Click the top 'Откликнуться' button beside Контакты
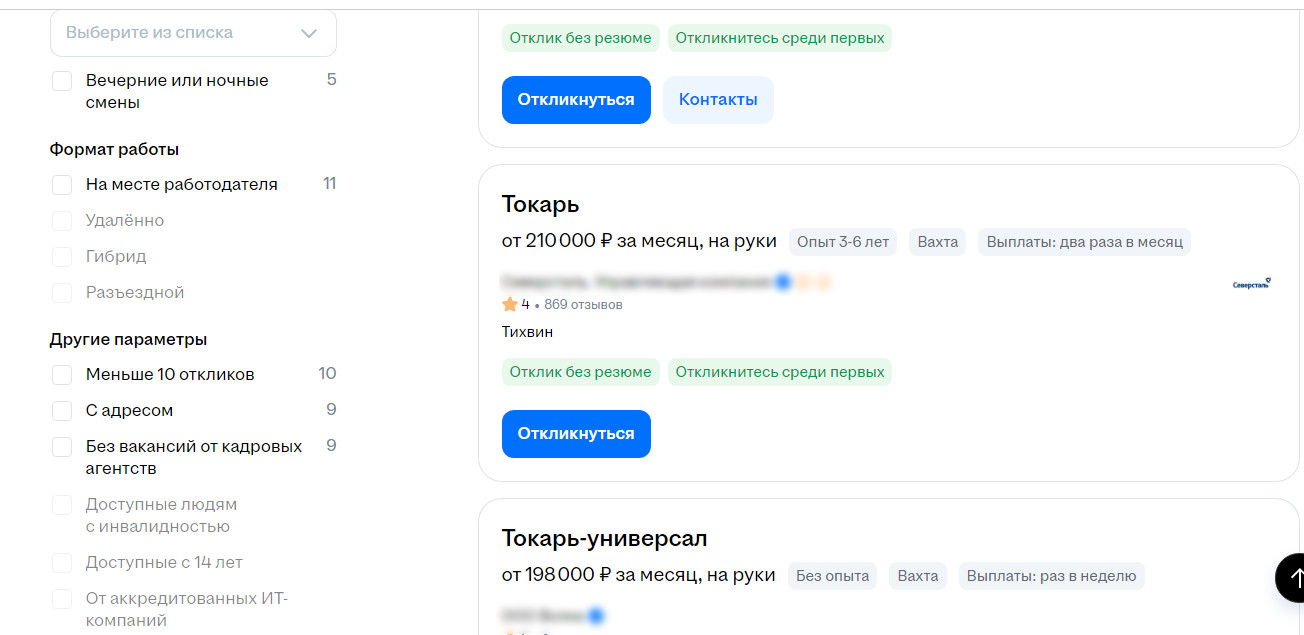This screenshot has width=1304, height=635. point(576,100)
